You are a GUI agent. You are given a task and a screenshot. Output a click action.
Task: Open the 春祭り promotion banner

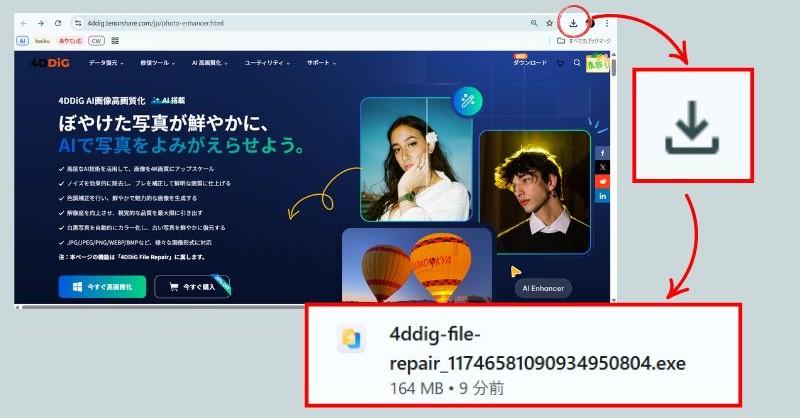pyautogui.click(x=597, y=63)
